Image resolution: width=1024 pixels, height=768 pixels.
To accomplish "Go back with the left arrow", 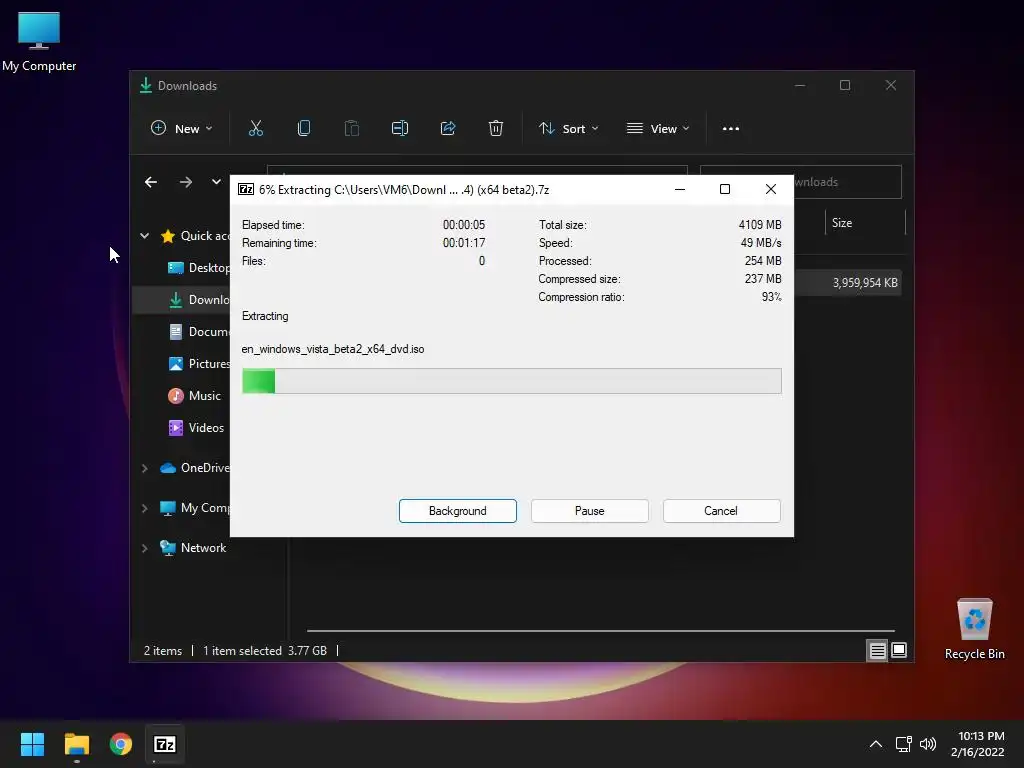I will coord(151,182).
